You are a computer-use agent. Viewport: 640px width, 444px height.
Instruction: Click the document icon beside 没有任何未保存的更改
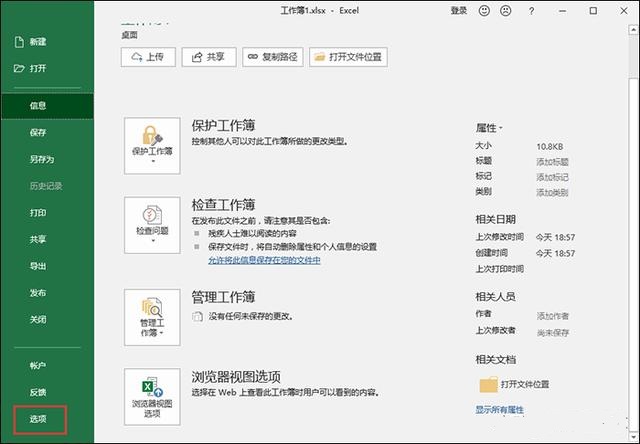pos(198,316)
